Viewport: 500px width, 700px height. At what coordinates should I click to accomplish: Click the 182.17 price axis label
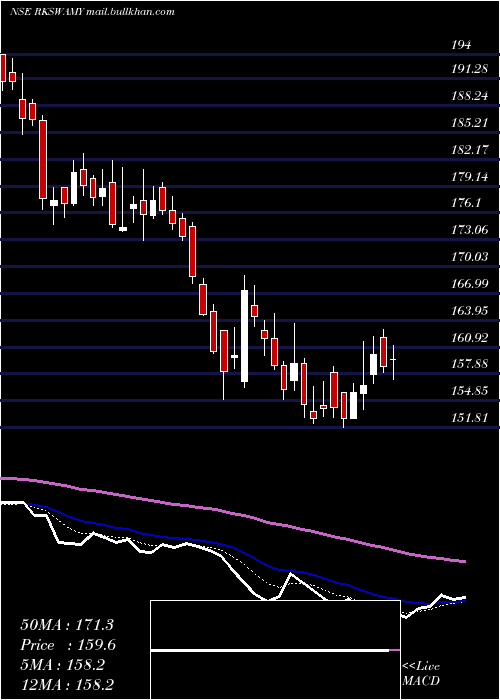[469, 150]
